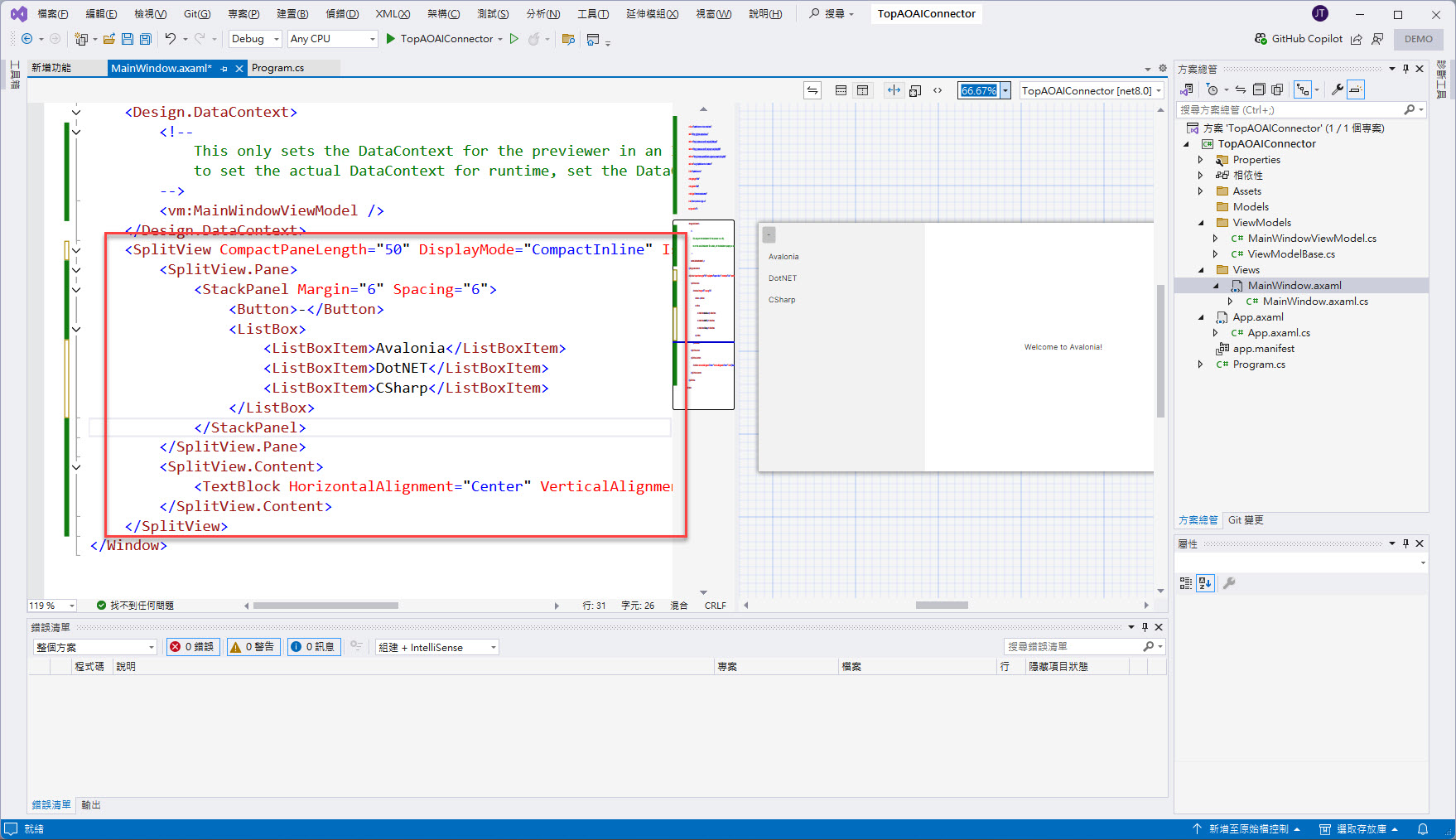Click 新增至原始檔控制 in status bar

click(1247, 829)
